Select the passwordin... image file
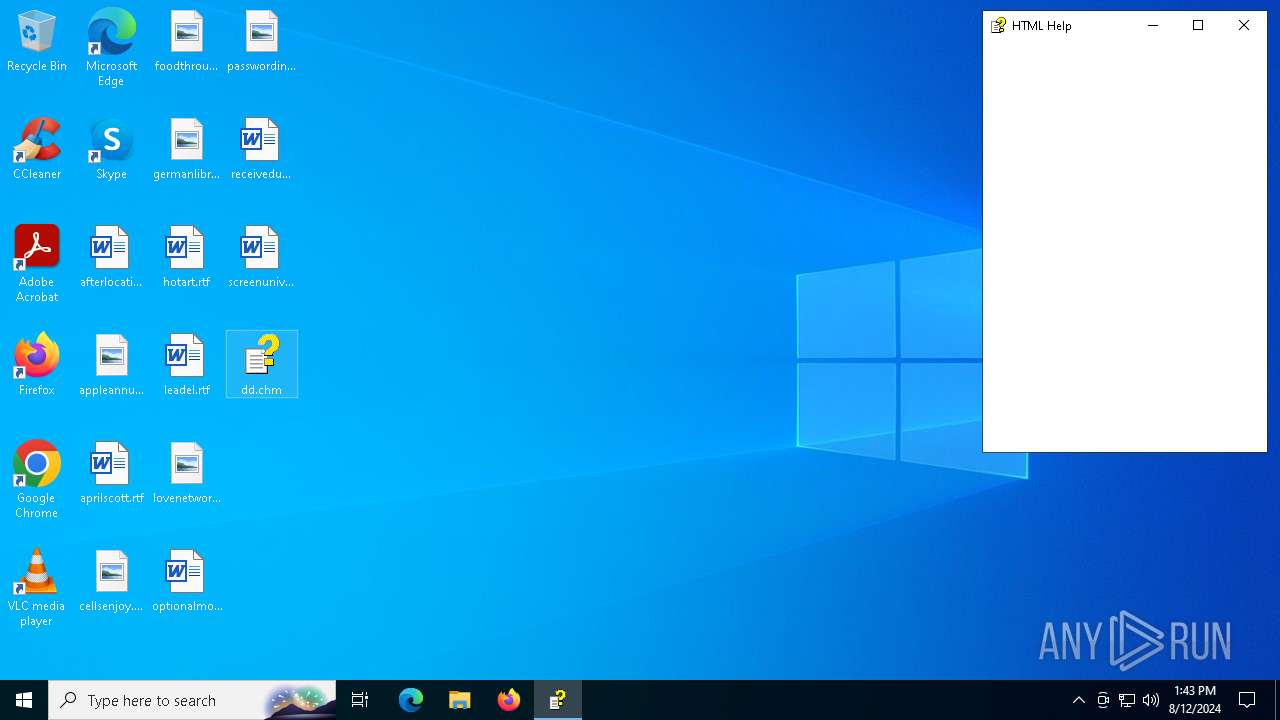The image size is (1280, 720). (x=261, y=42)
